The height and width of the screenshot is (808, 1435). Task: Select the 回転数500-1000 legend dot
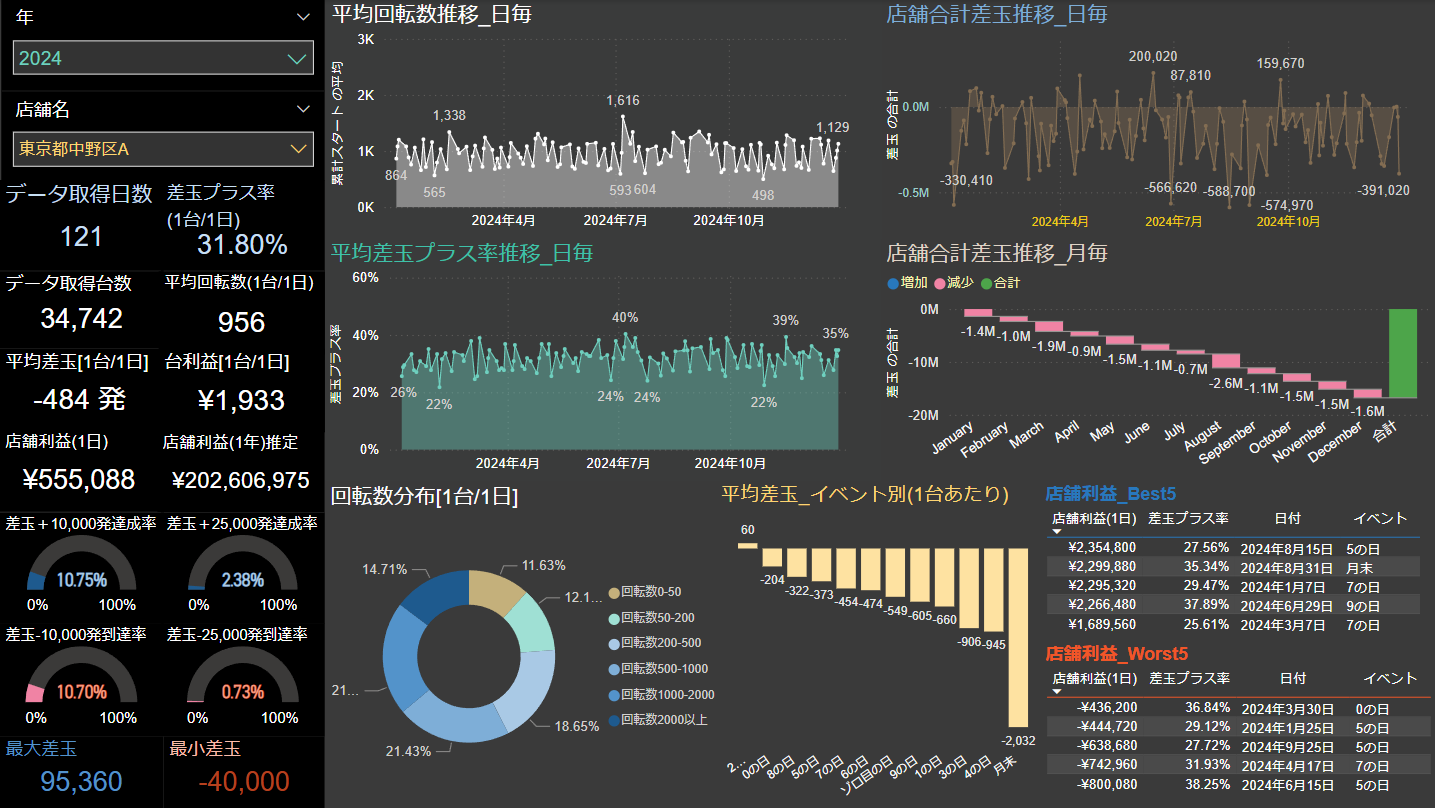(x=613, y=669)
